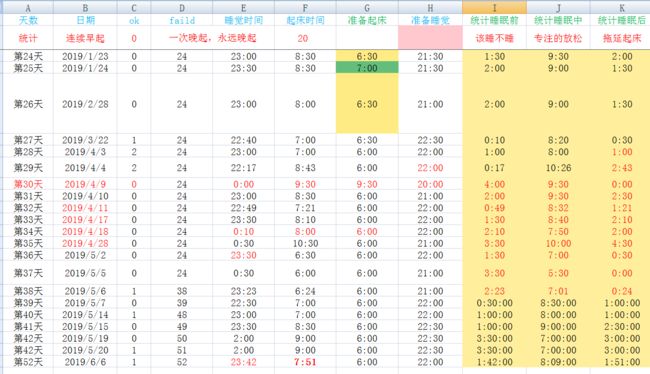The image size is (650, 374).
Task: Select the 8:09:00 duration cell
Action: 558,362
